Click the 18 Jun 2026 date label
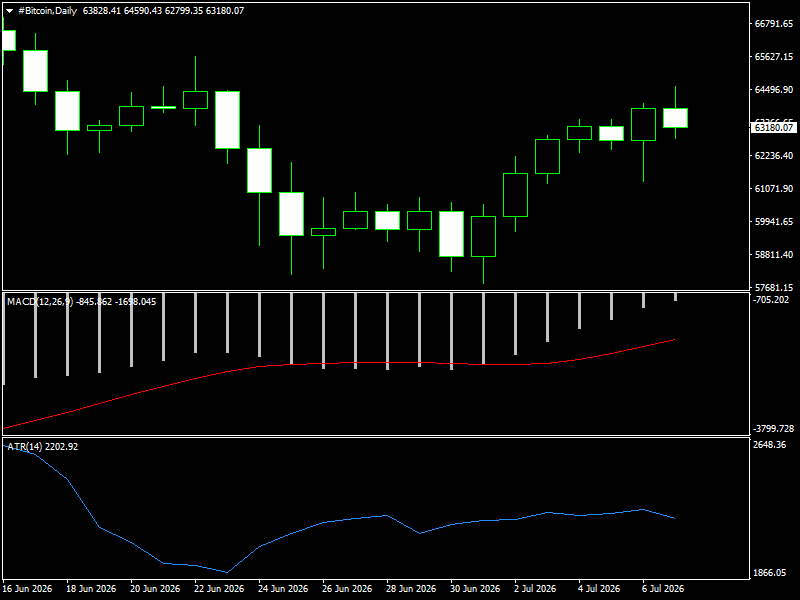This screenshot has height=600, width=800. [91, 589]
